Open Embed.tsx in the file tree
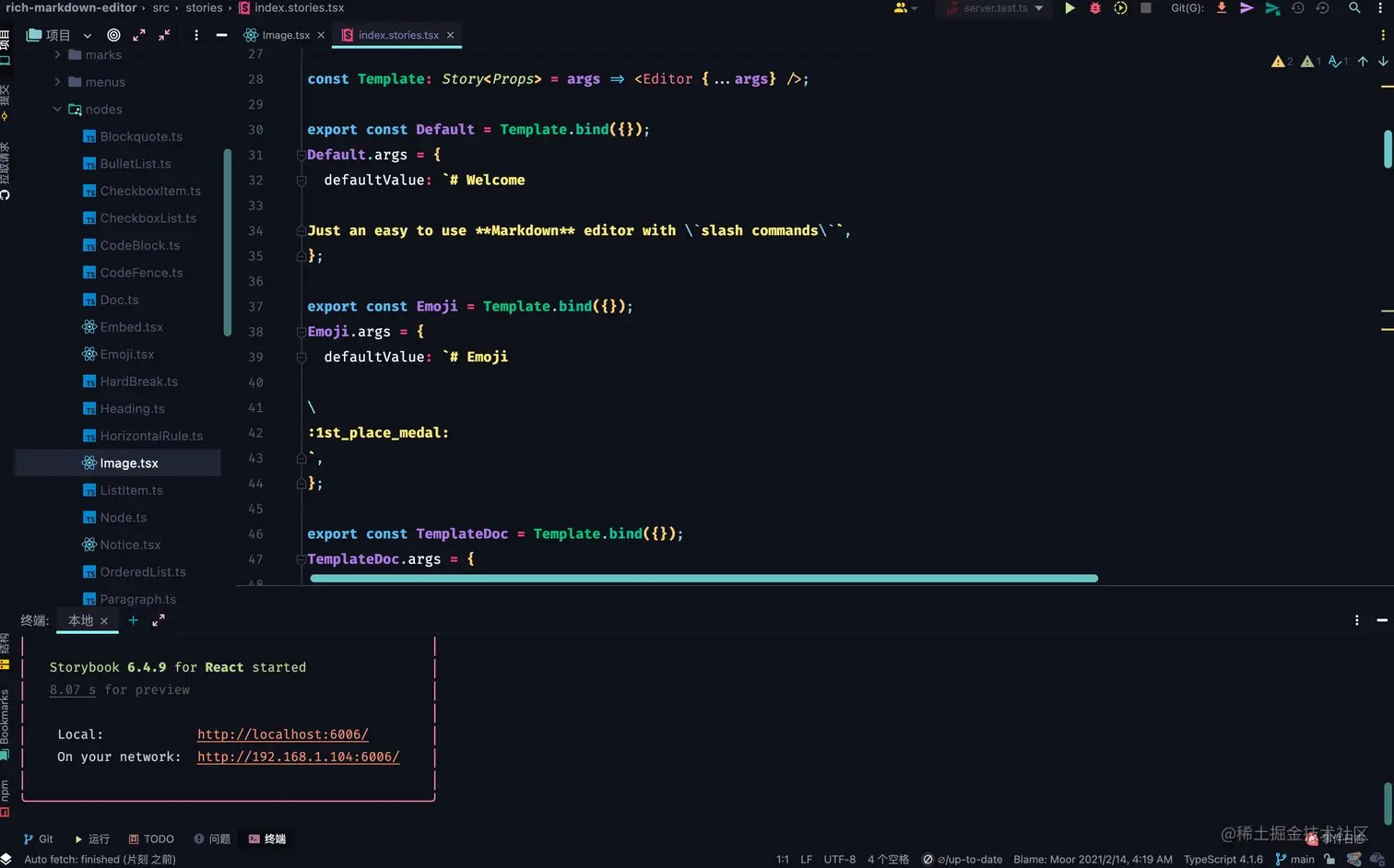 [123, 327]
